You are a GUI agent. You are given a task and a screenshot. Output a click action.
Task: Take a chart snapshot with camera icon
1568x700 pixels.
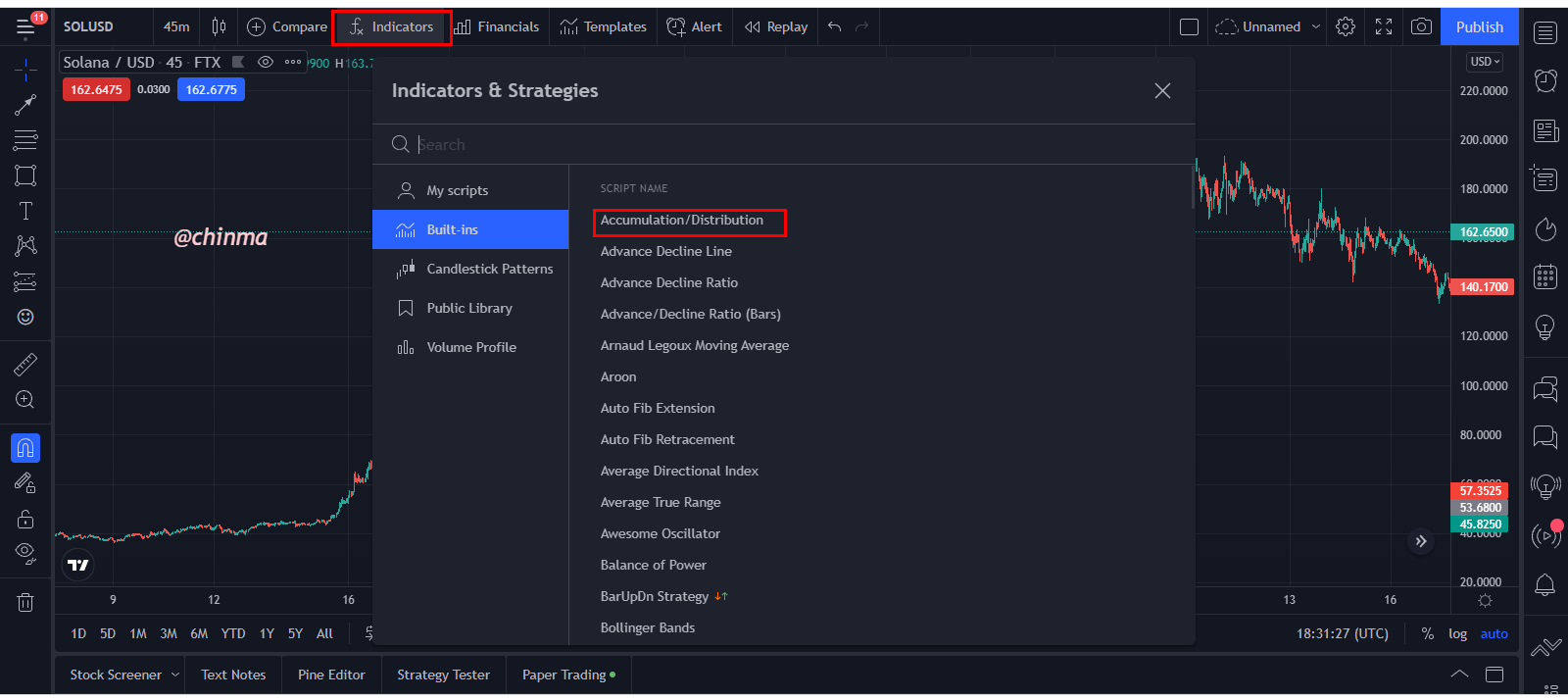[x=1421, y=26]
